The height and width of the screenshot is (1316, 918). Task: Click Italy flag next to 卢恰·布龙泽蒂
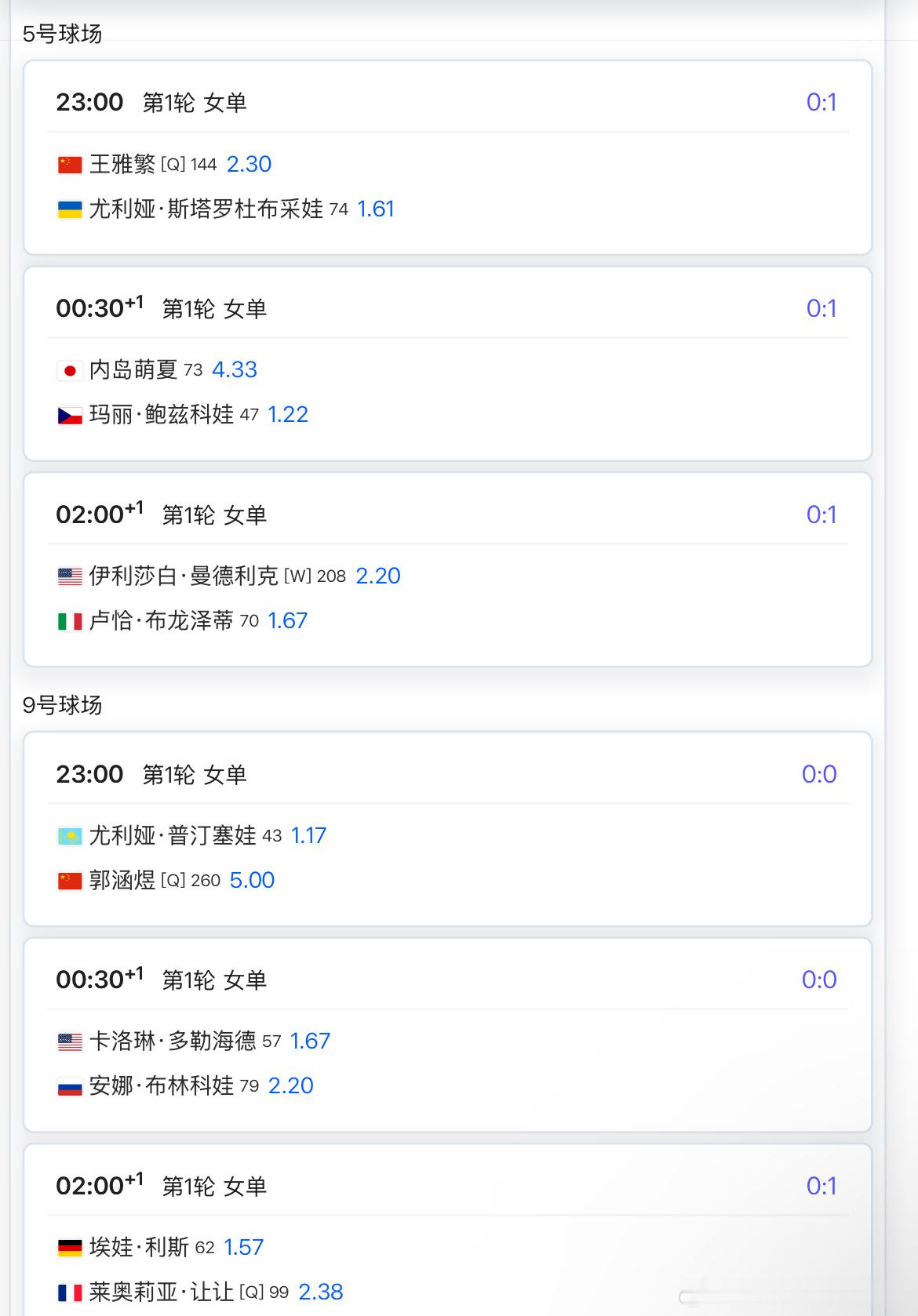tap(70, 621)
